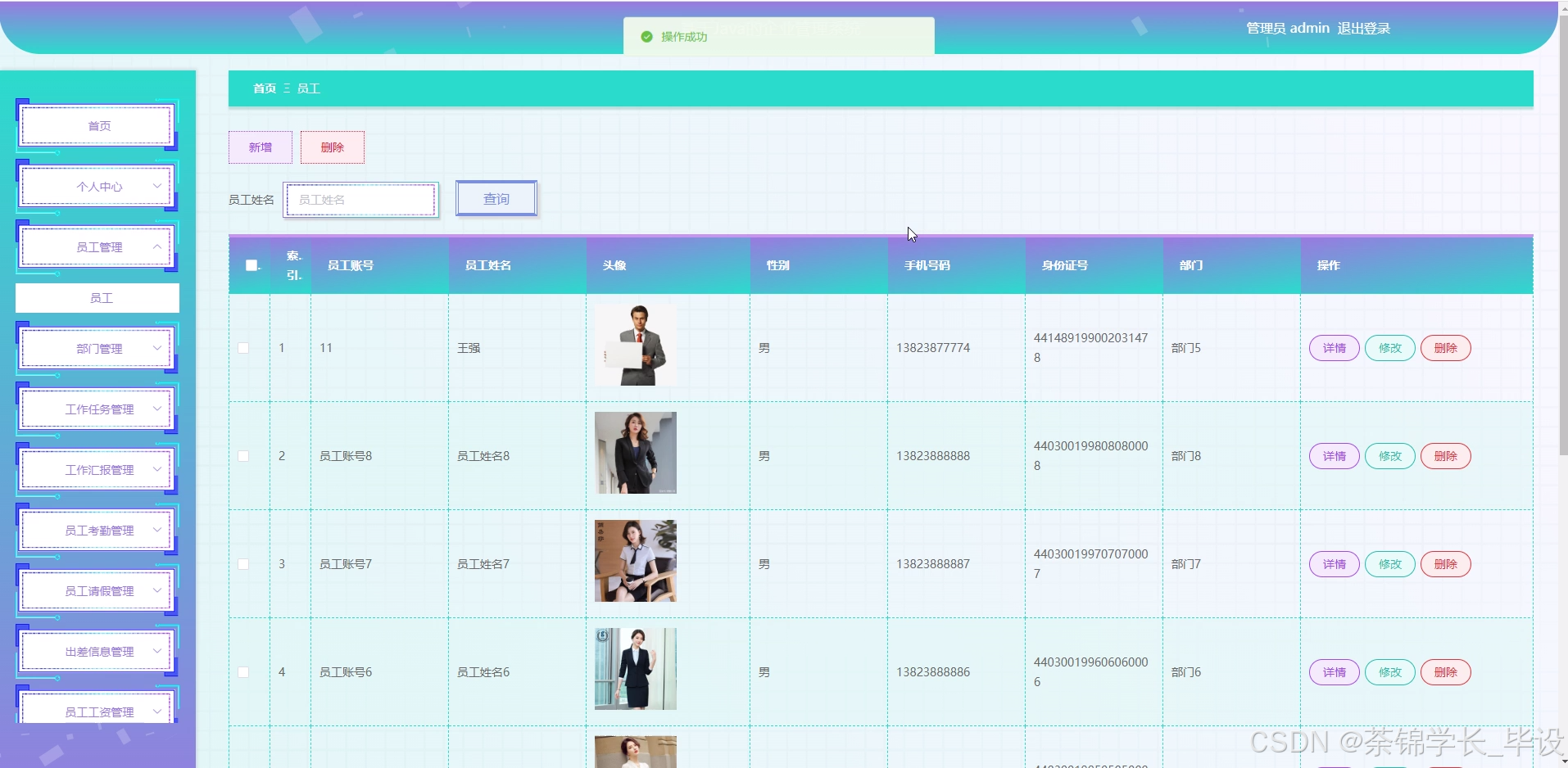Open the 员工请假管理 sidebar menu
This screenshot has width=1568, height=768.
pos(97,591)
